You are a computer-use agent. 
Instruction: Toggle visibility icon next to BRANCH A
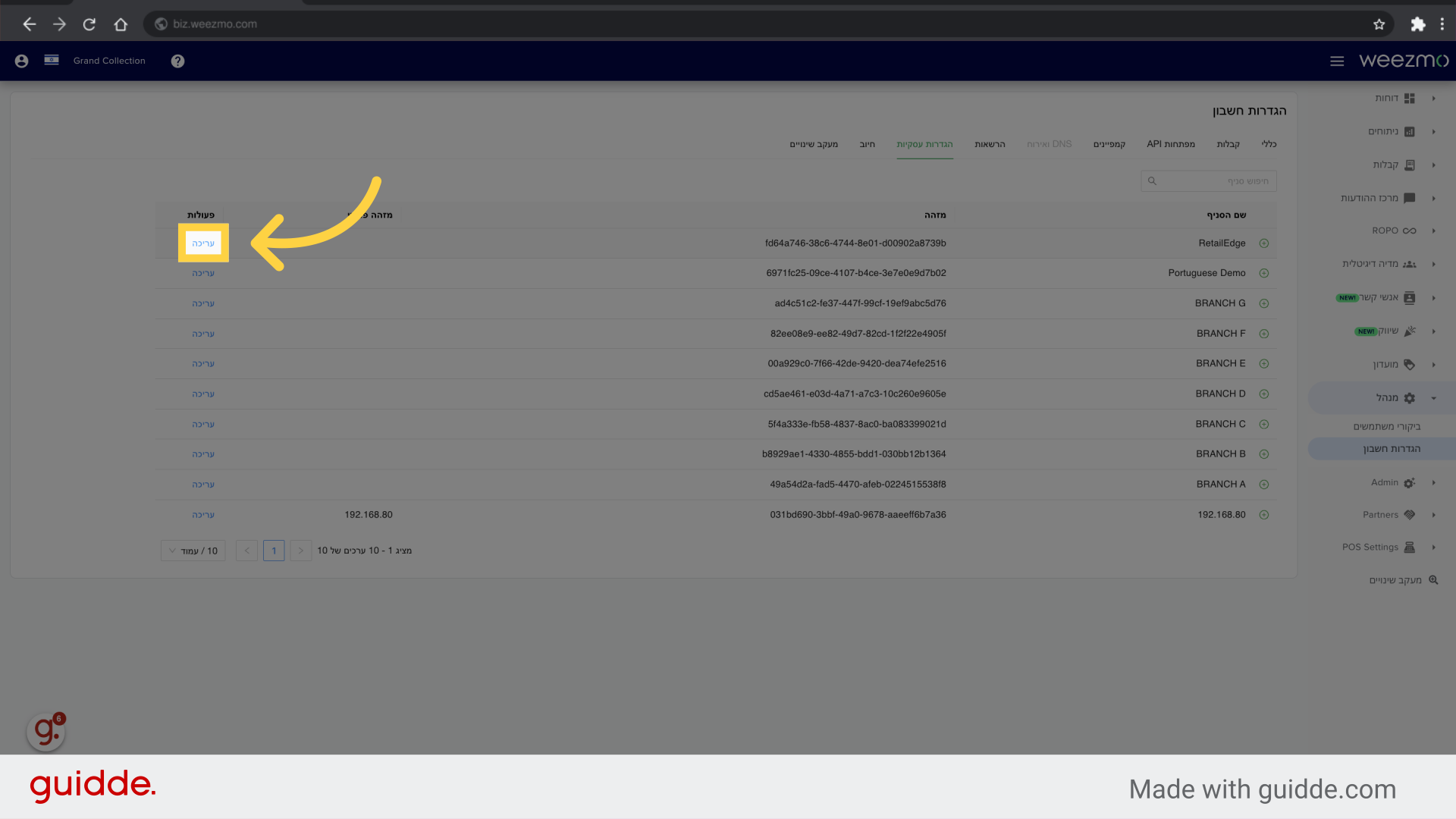tap(1265, 484)
